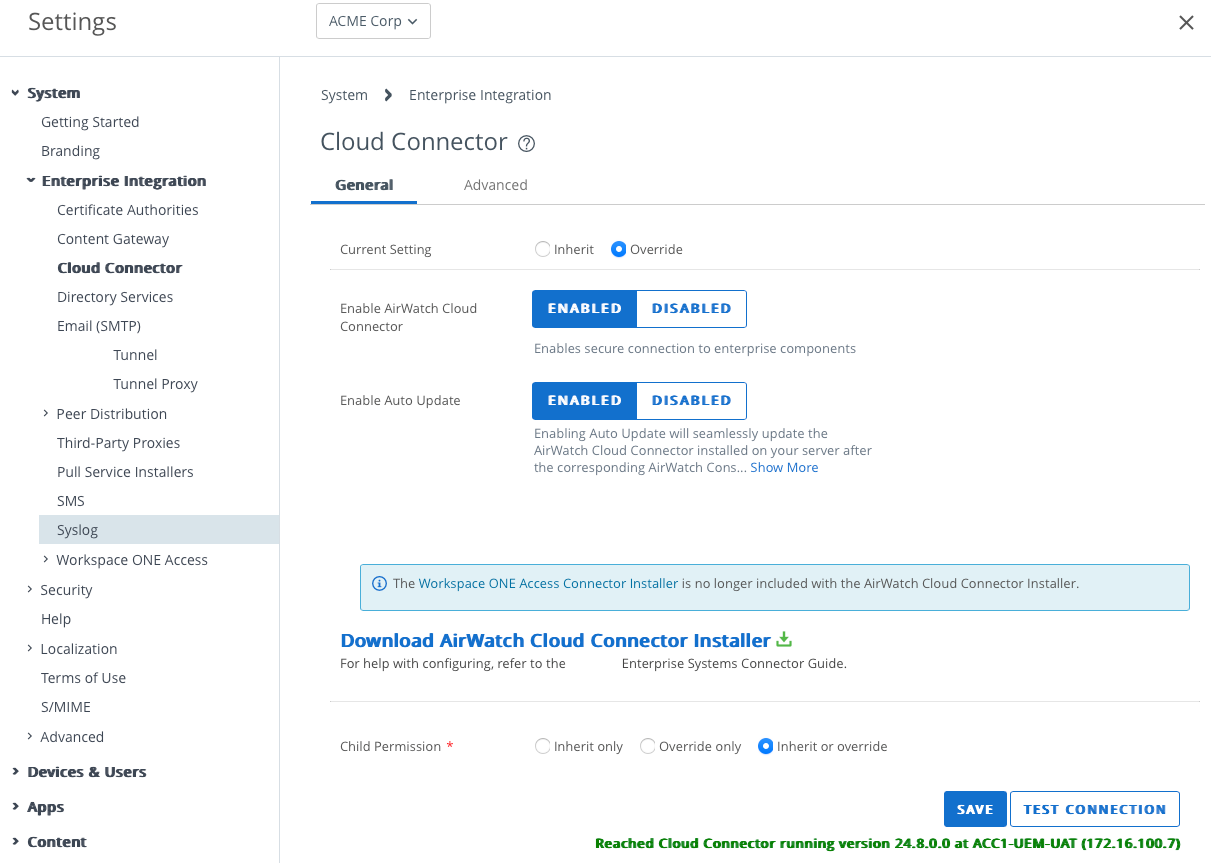The height and width of the screenshot is (863, 1211).
Task: Set Enable Auto Update to Disabled
Action: pos(691,400)
